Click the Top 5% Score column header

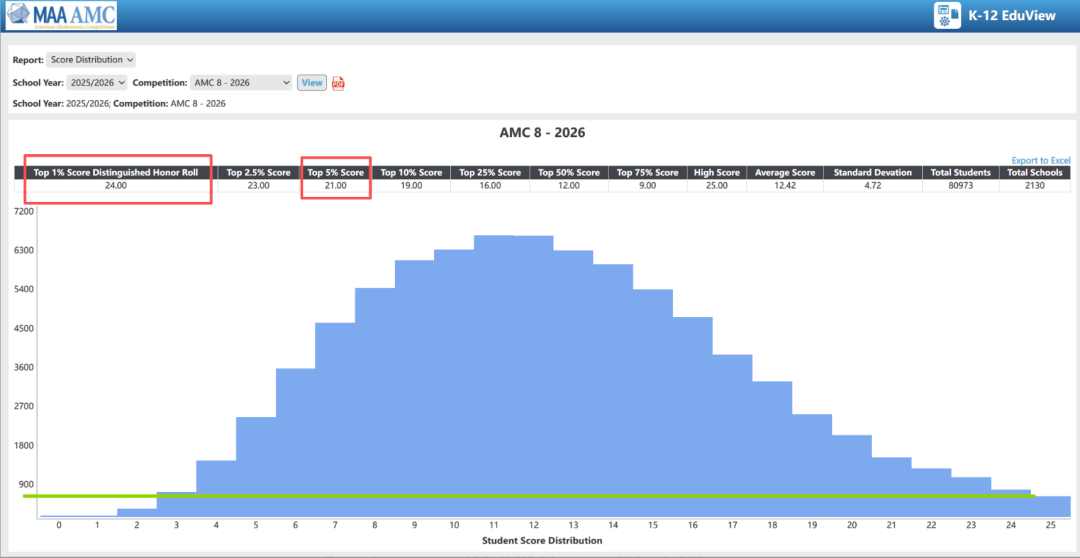point(336,173)
